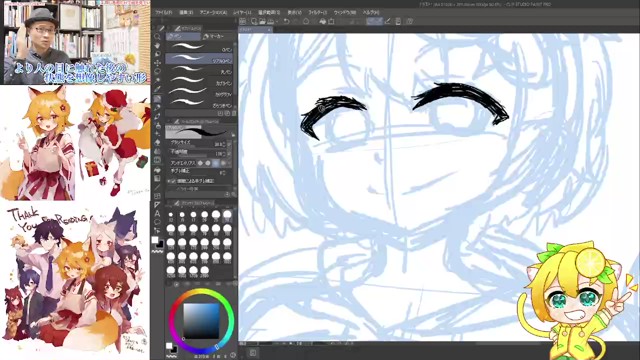Open the Brush Size palette menu button
This screenshot has height=360, width=640.
pyautogui.click(x=169, y=203)
